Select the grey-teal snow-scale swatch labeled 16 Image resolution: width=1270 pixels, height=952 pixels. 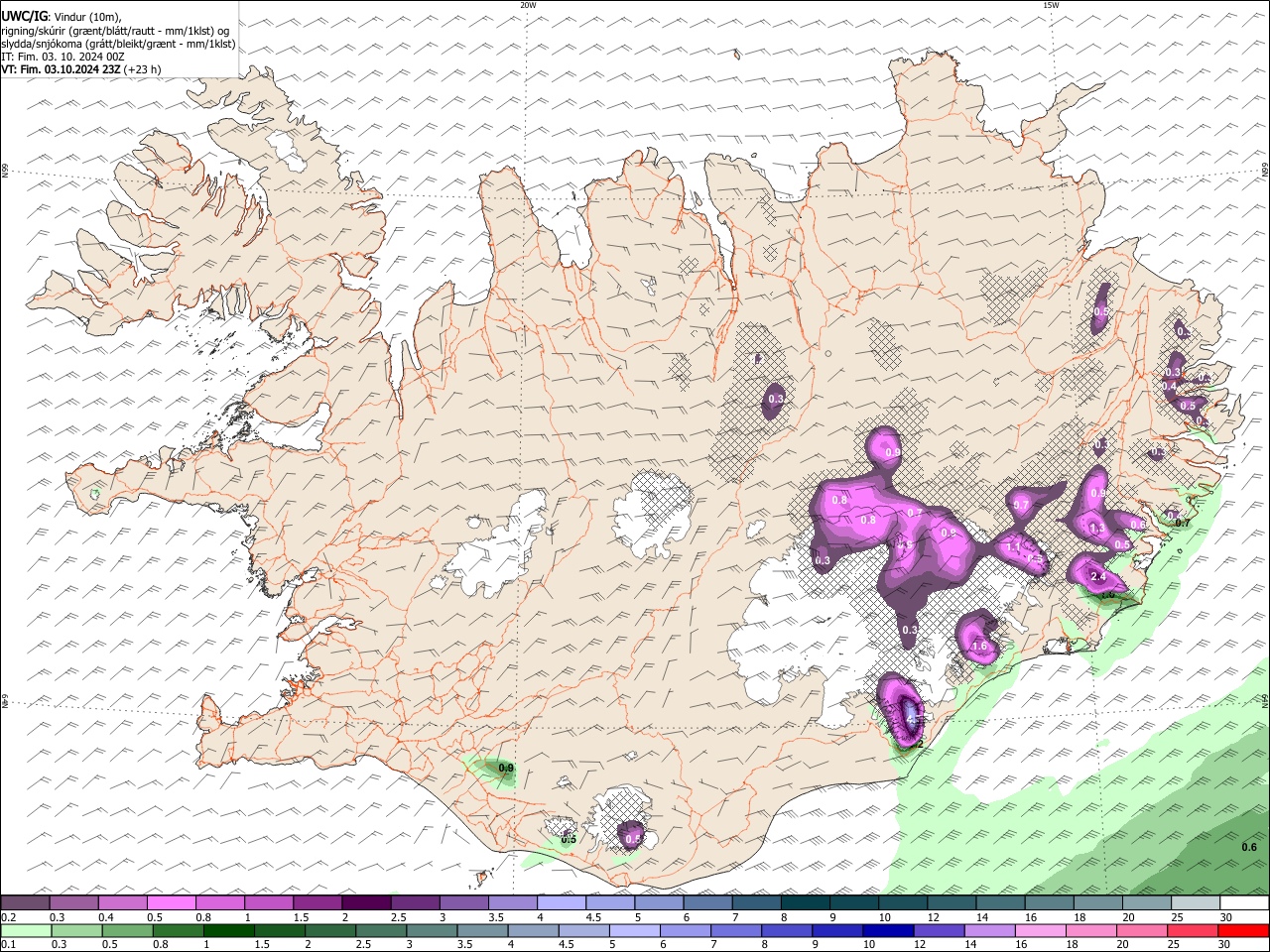tap(1050, 903)
